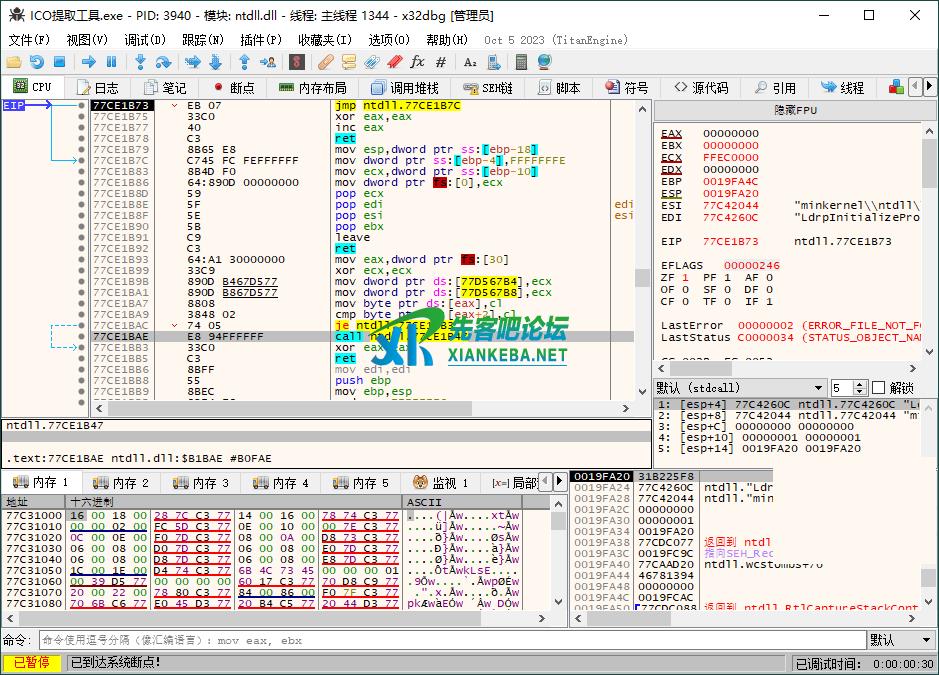Run the program with the arrow icon
939x675 pixels.
89,62
